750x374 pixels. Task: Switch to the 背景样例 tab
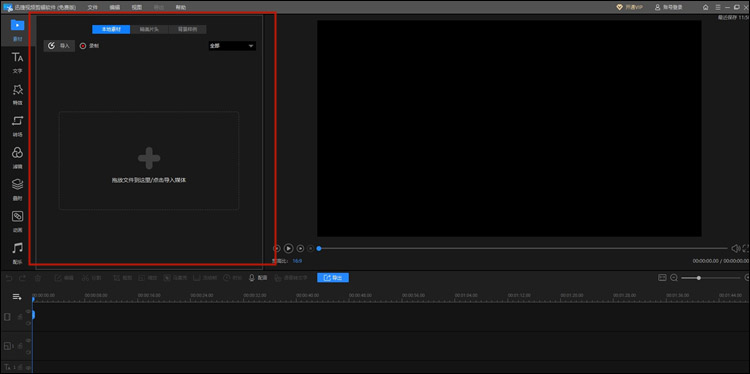[188, 29]
